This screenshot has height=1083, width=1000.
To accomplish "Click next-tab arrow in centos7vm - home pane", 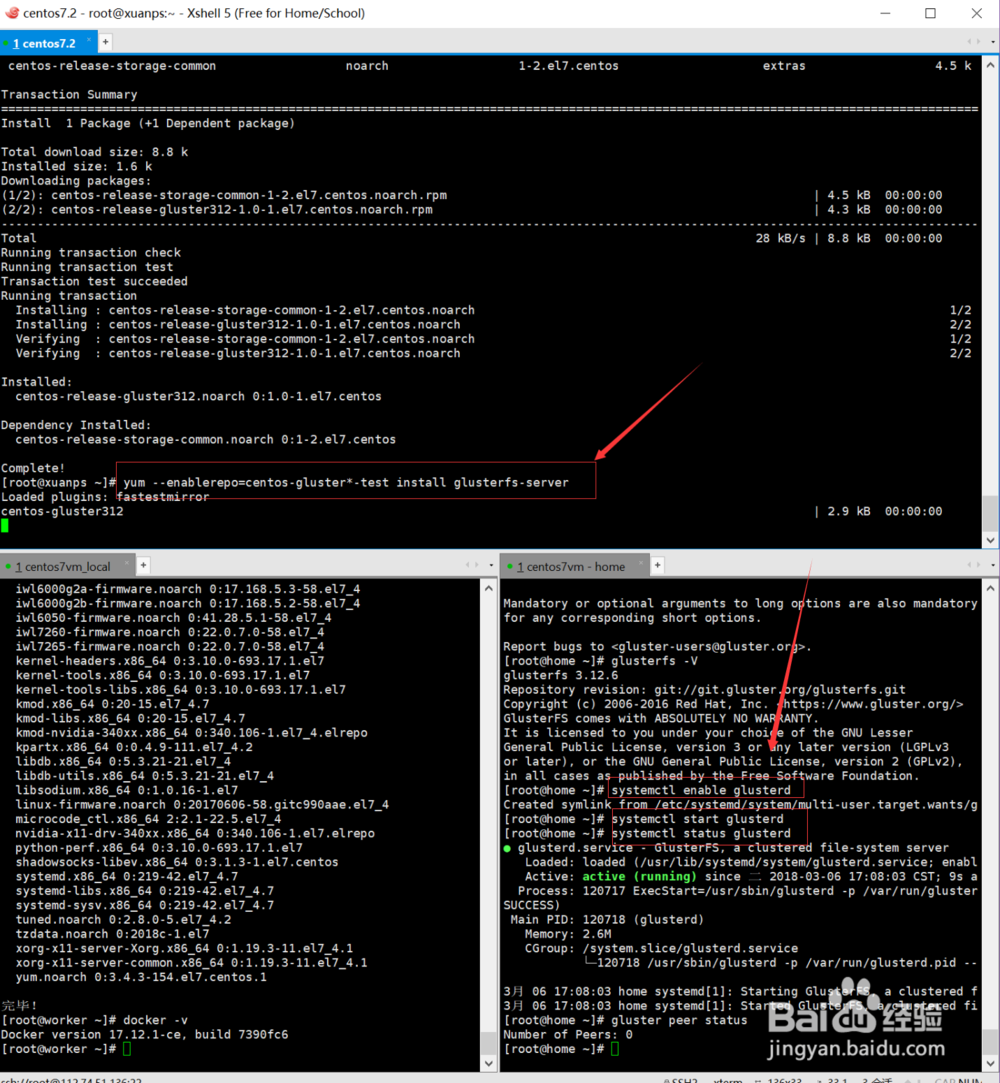I will pyautogui.click(x=978, y=565).
